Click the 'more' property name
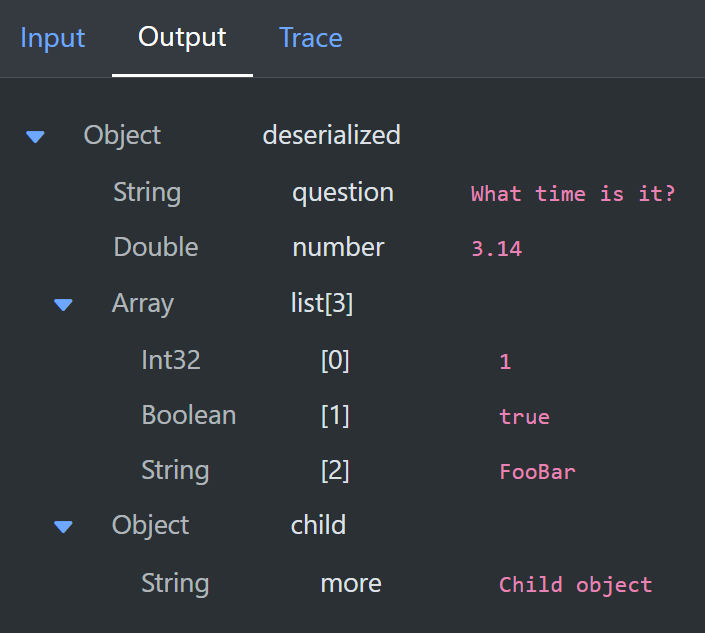This screenshot has width=705, height=633. pos(350,583)
